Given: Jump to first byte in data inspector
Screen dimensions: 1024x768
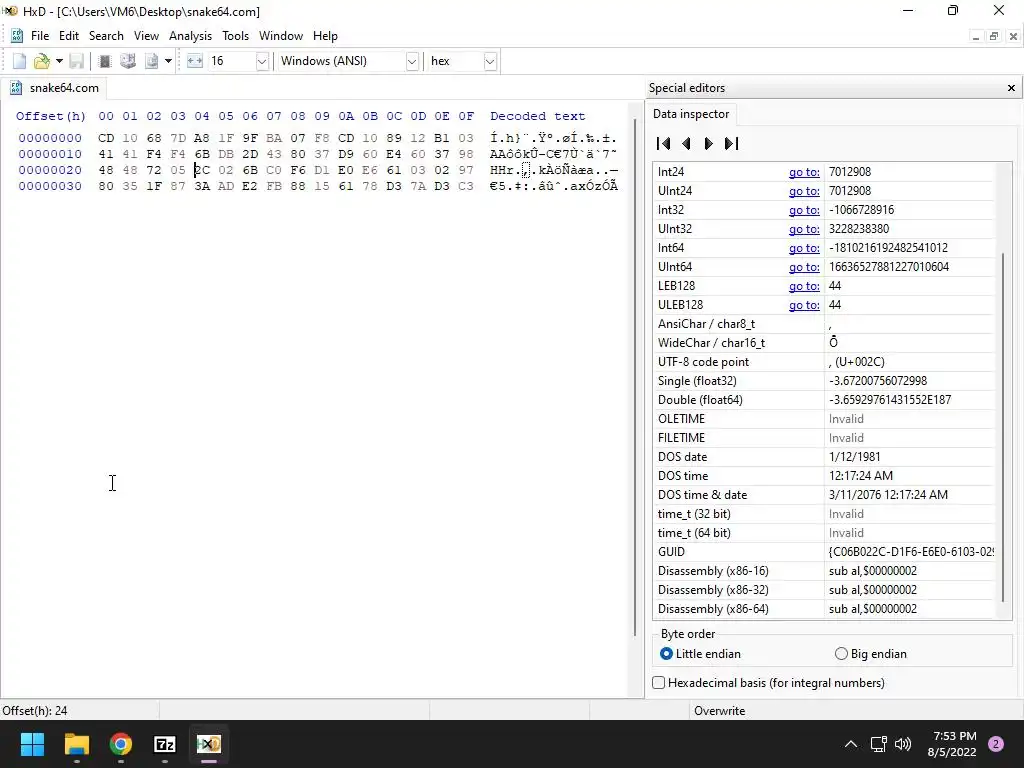Looking at the screenshot, I should [x=664, y=144].
